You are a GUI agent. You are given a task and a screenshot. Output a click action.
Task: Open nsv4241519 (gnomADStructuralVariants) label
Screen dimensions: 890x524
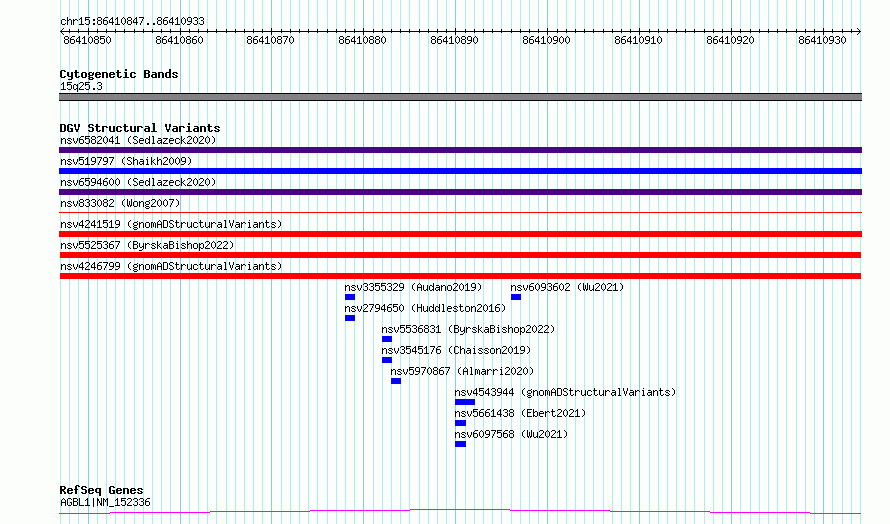click(171, 224)
